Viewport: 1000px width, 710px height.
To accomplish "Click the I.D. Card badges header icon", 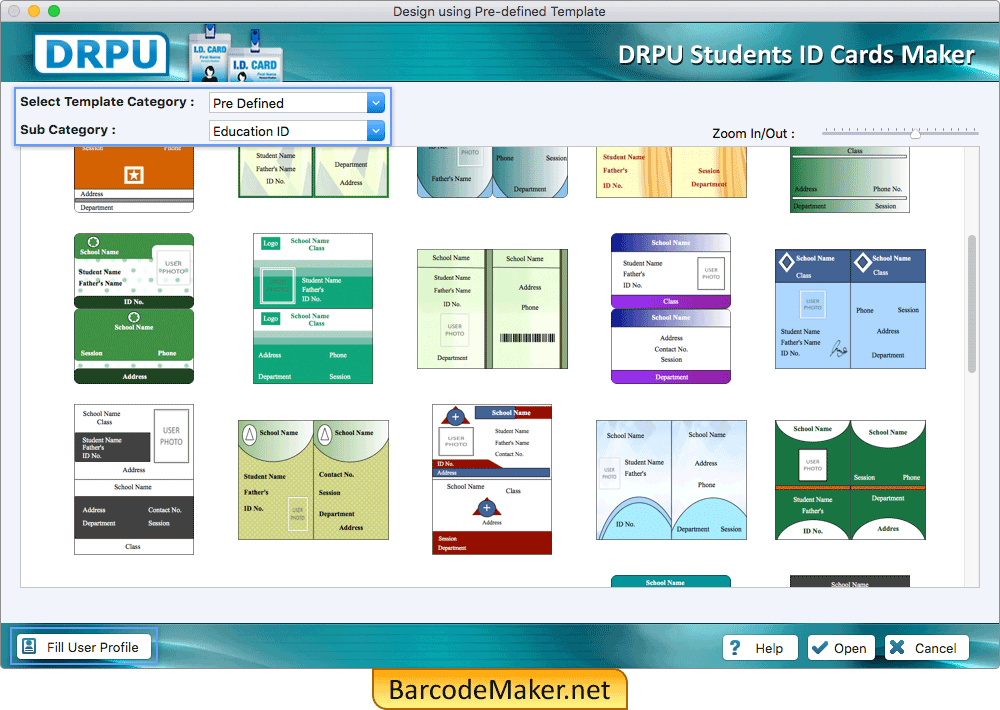I will click(x=235, y=54).
